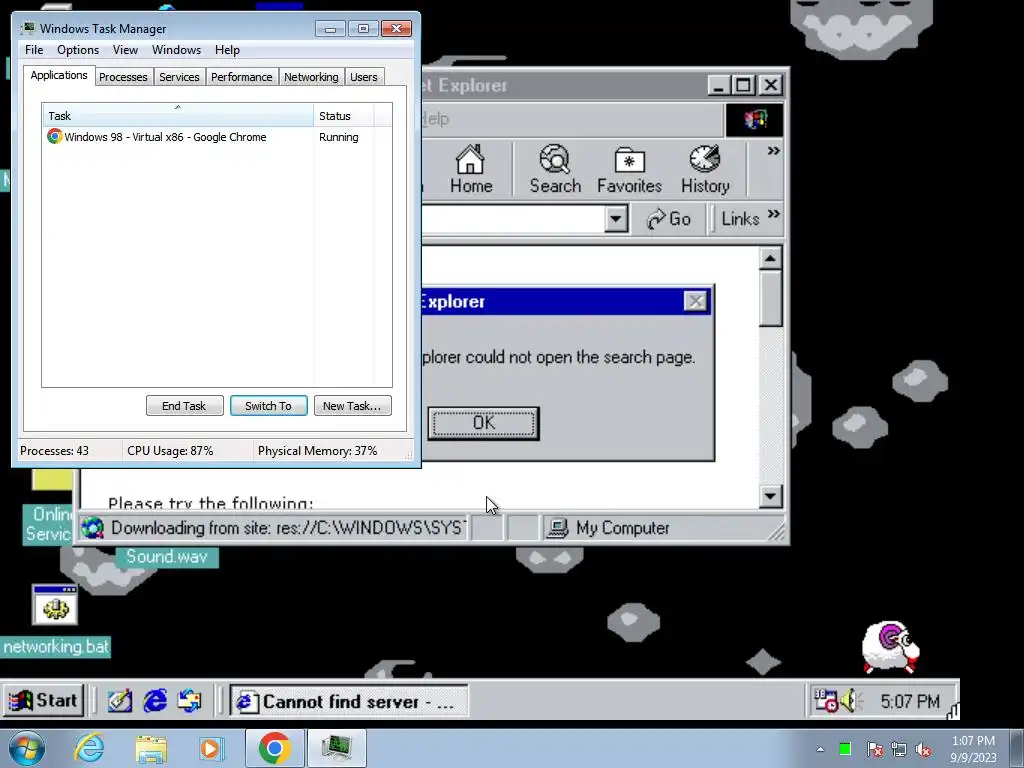Click the View Channels quick launch icon
1024x768 pixels.
[x=190, y=701]
